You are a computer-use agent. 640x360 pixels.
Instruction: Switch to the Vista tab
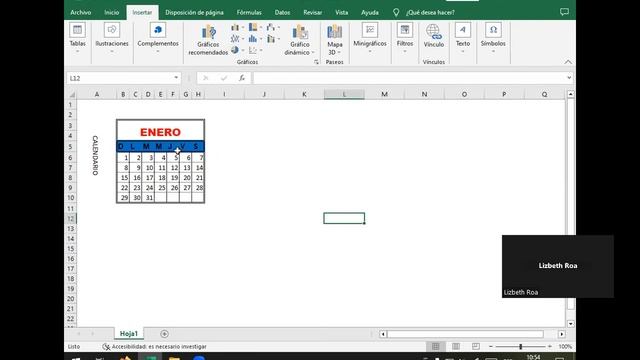[342, 13]
